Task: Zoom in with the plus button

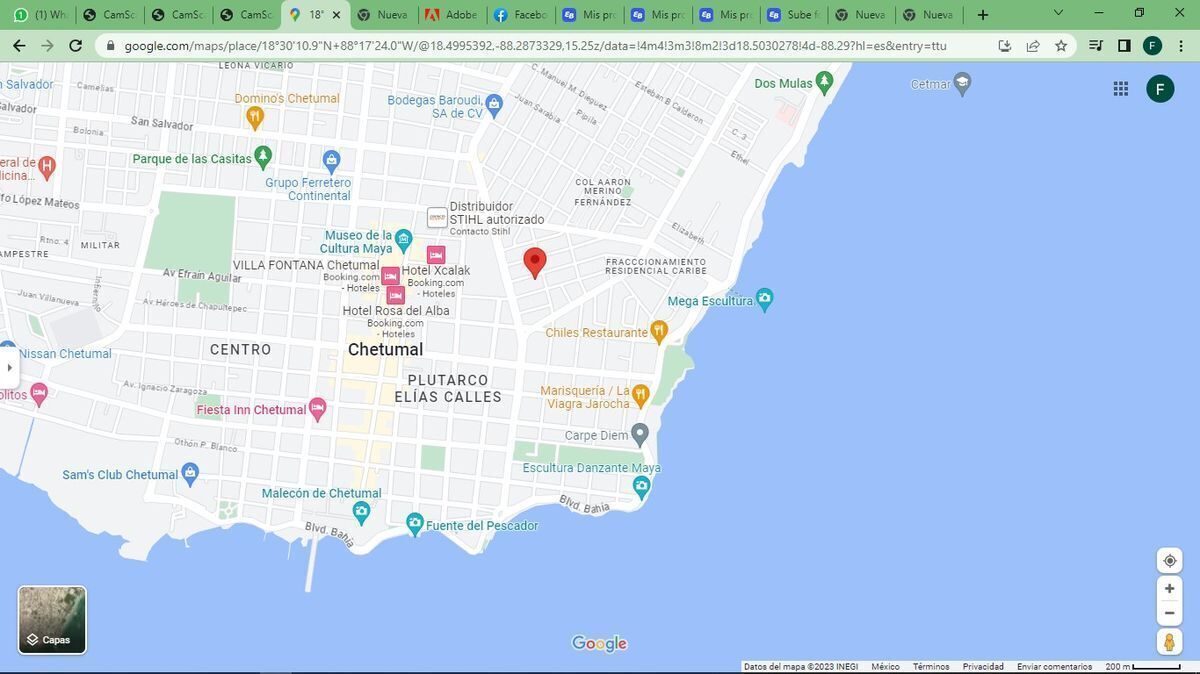Action: [x=1169, y=588]
